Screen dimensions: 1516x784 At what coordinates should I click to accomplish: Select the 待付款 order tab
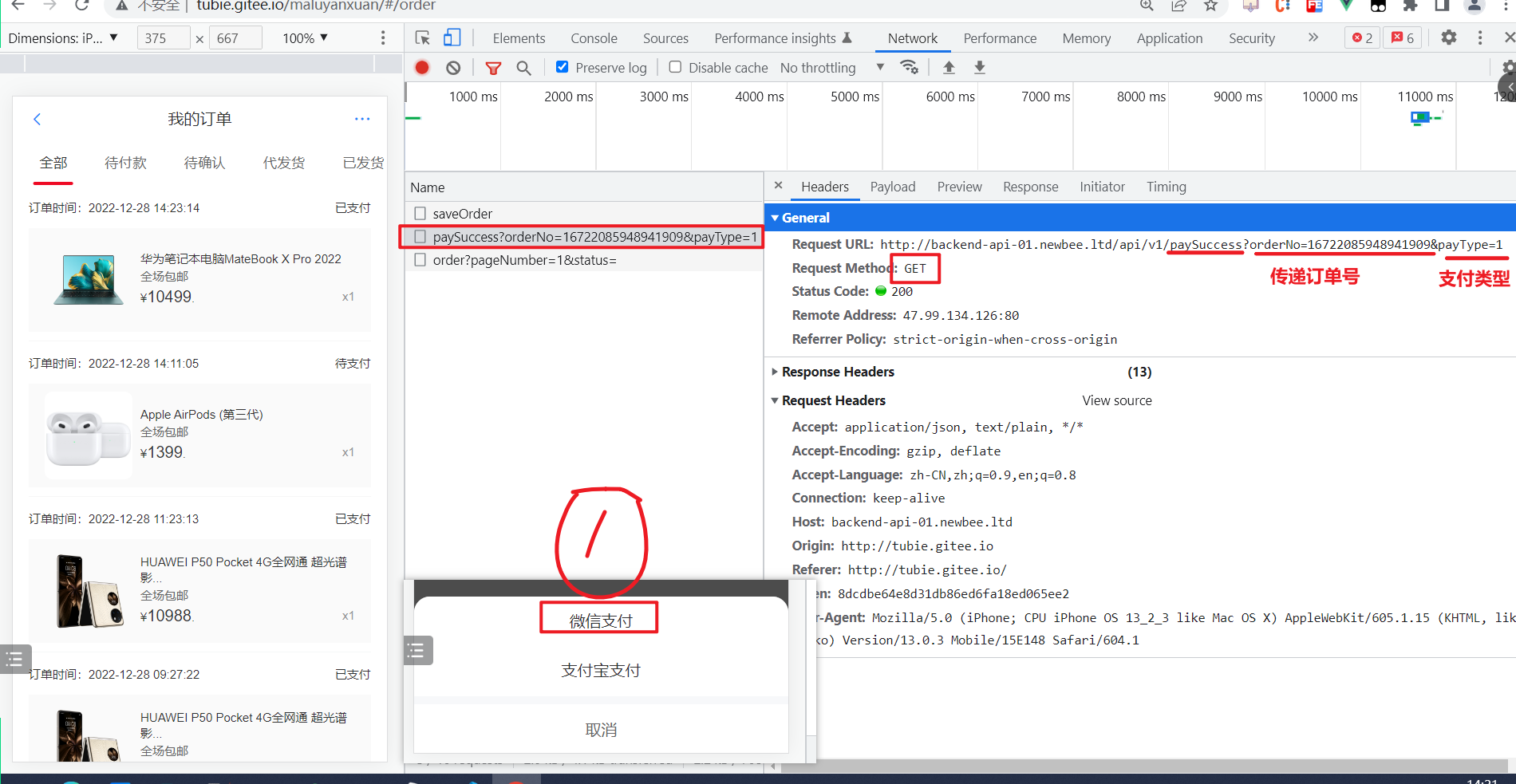point(125,163)
